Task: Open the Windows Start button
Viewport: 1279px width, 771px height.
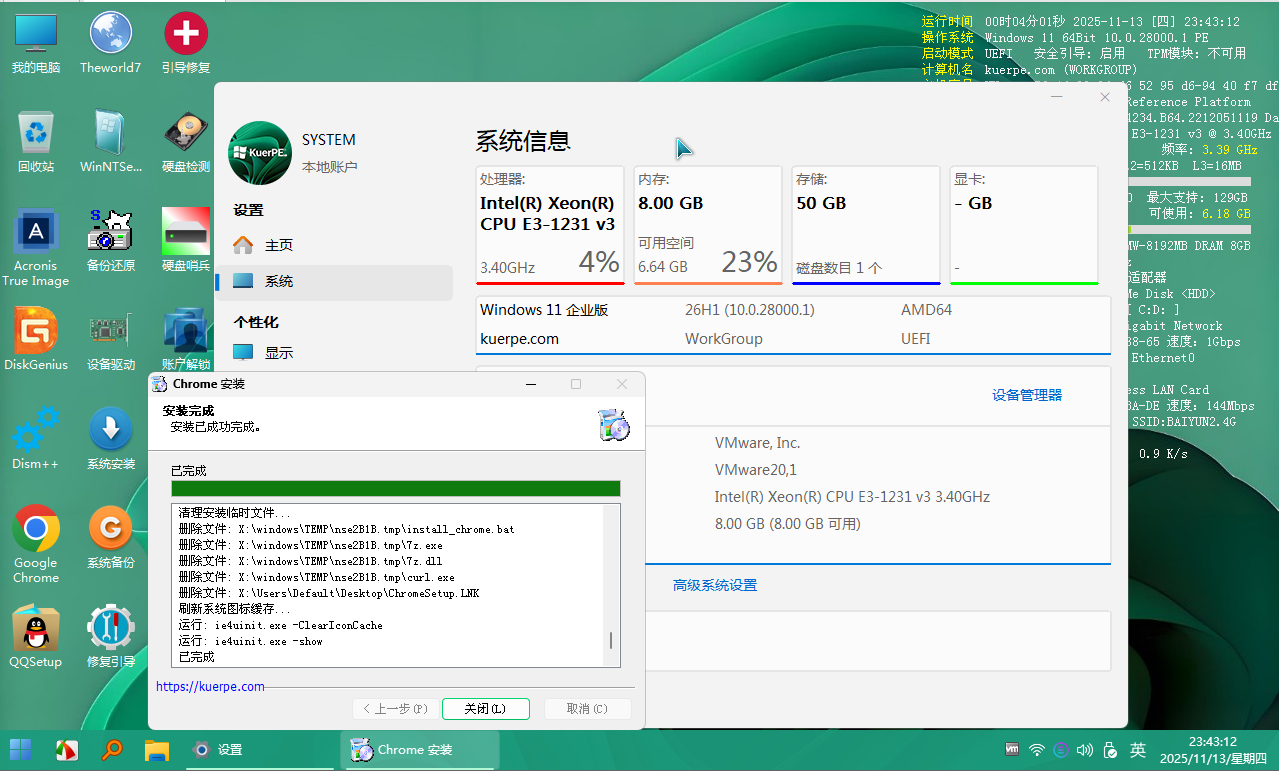Action: click(x=20, y=749)
